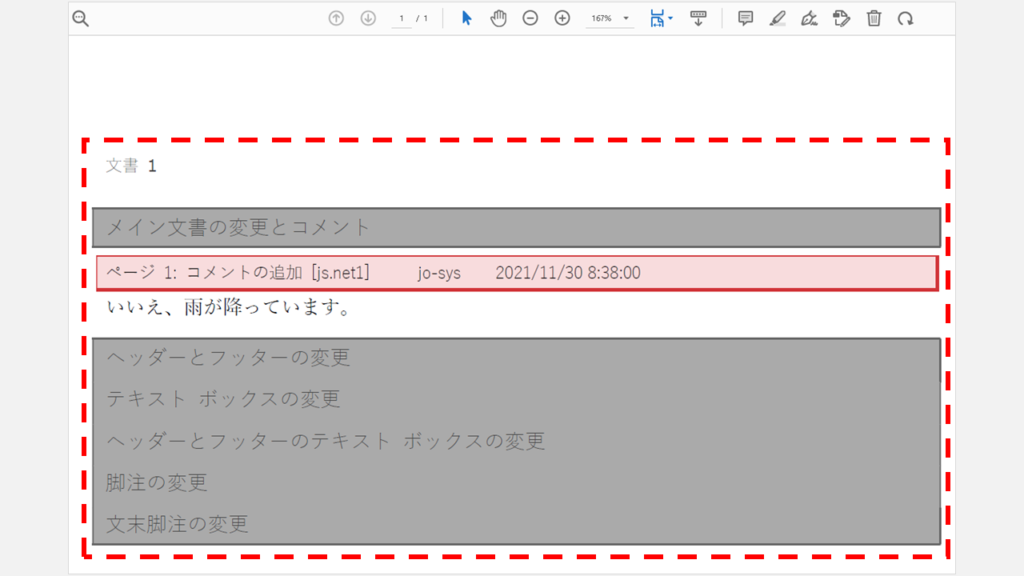Click the magnifier search icon
1024x576 pixels.
click(80, 18)
